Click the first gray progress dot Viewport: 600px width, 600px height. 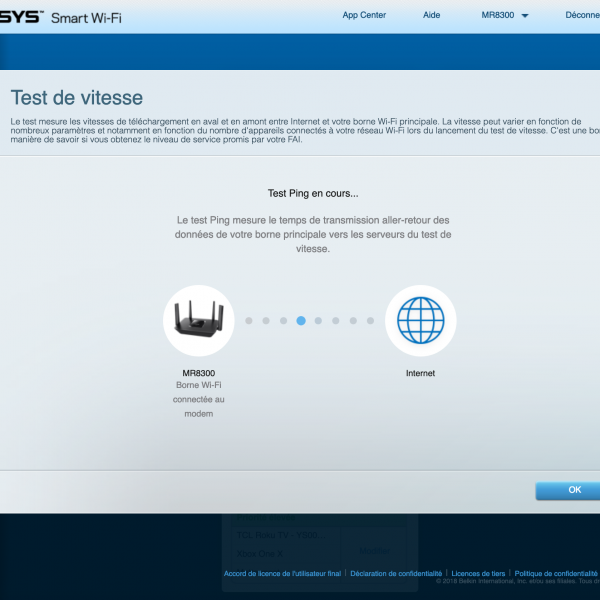[x=249, y=321]
